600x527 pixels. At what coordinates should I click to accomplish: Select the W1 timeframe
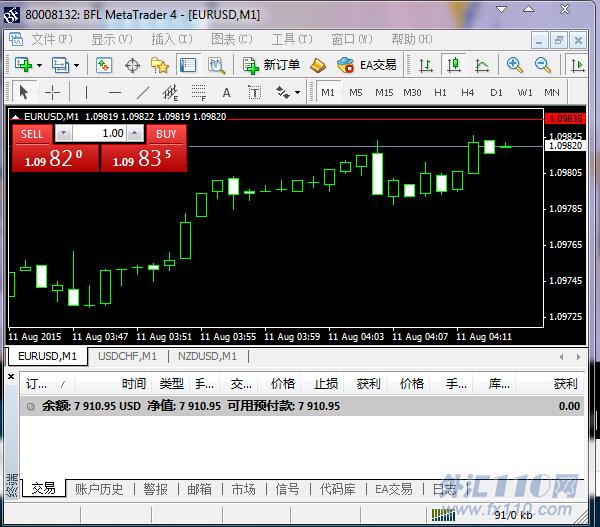click(x=525, y=92)
